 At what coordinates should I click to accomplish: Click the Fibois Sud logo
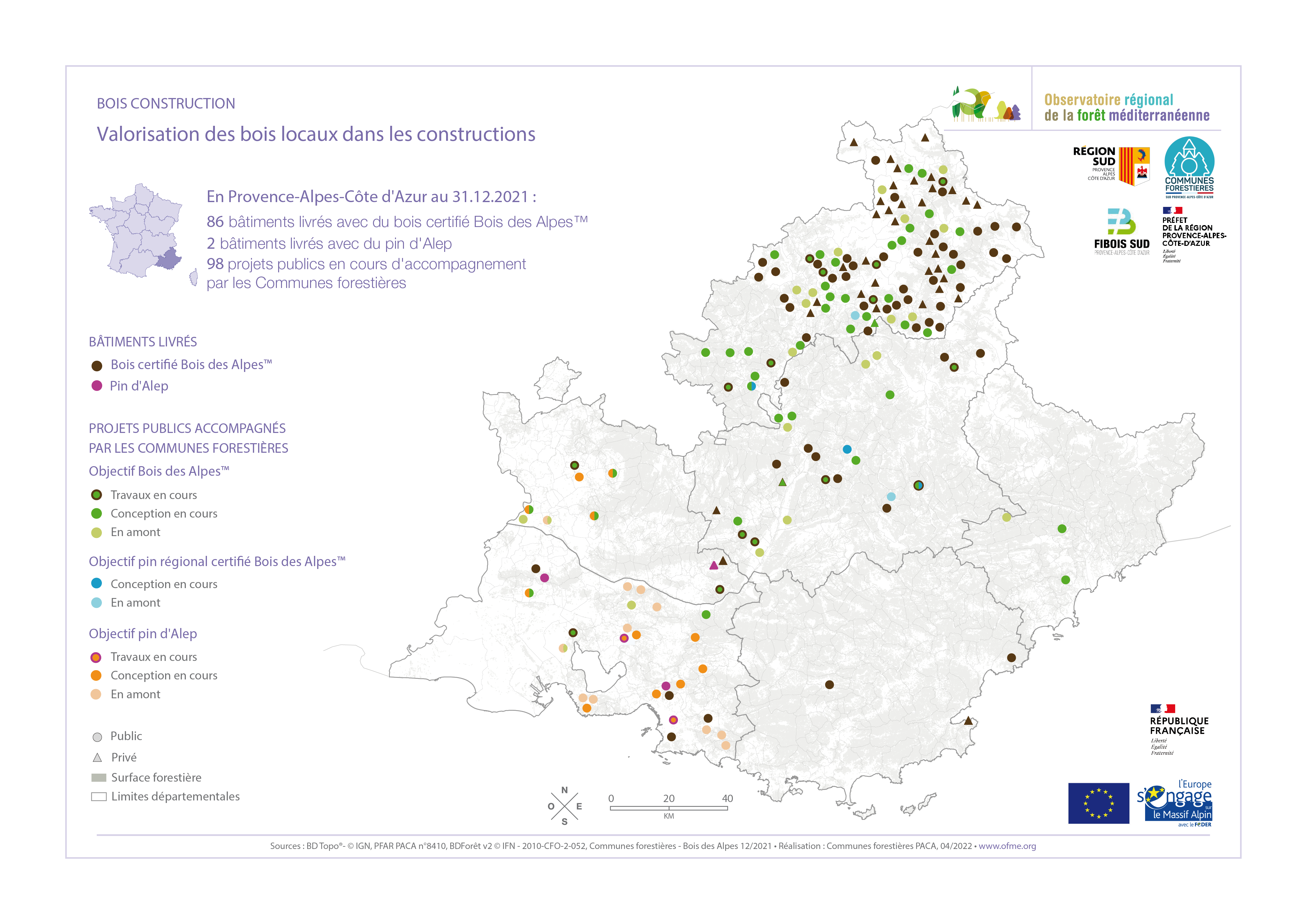pos(1121,232)
